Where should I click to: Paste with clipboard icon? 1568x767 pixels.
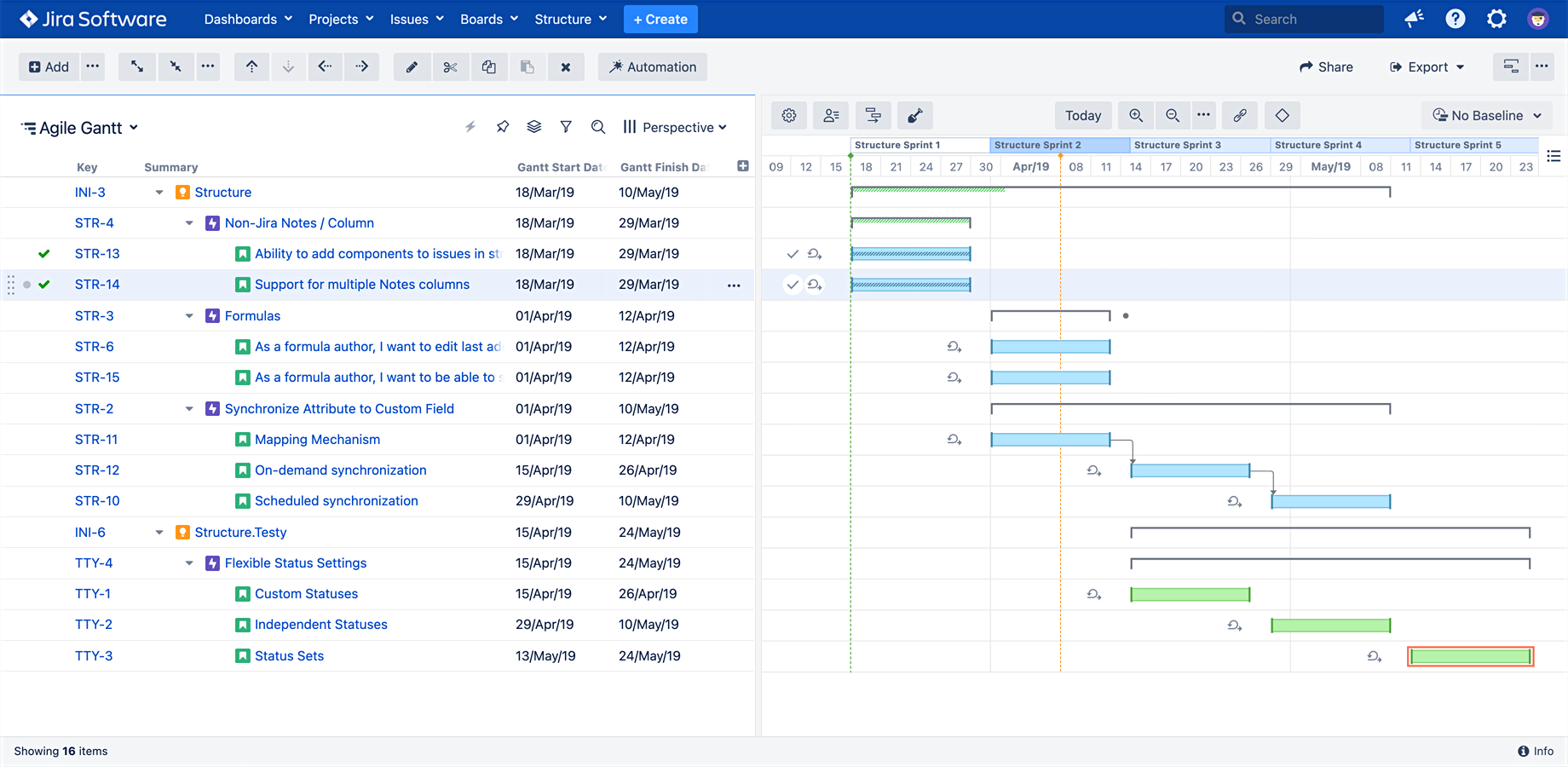click(527, 66)
